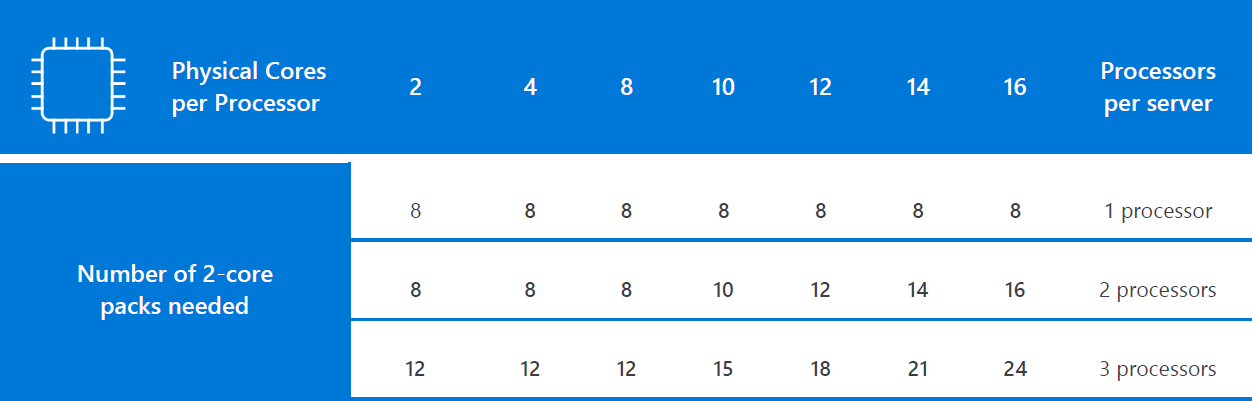The height and width of the screenshot is (401, 1252).
Task: Click the processor chip icon
Action: (x=78, y=85)
